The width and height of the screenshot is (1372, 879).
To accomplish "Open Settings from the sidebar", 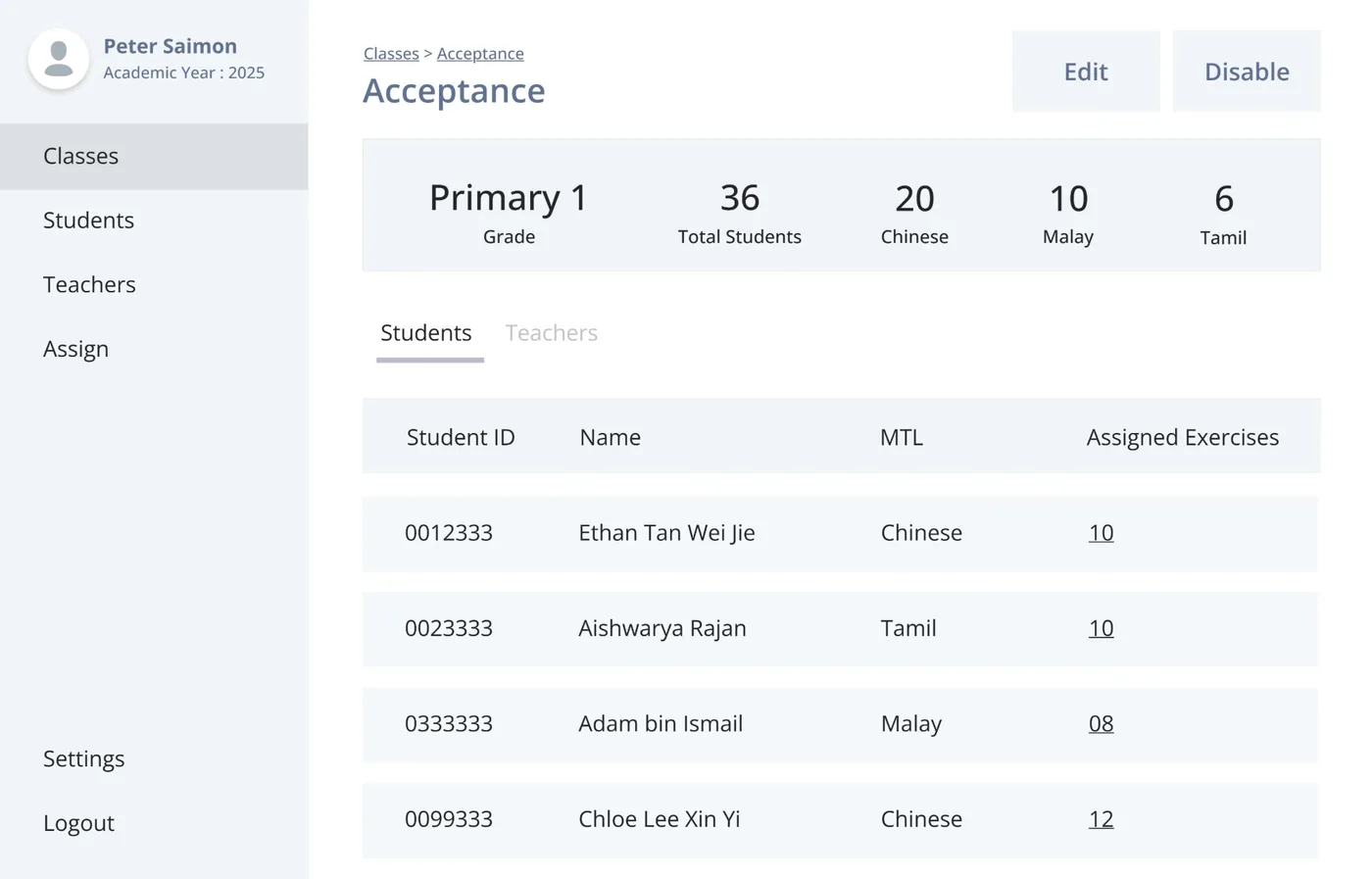I will click(x=83, y=759).
